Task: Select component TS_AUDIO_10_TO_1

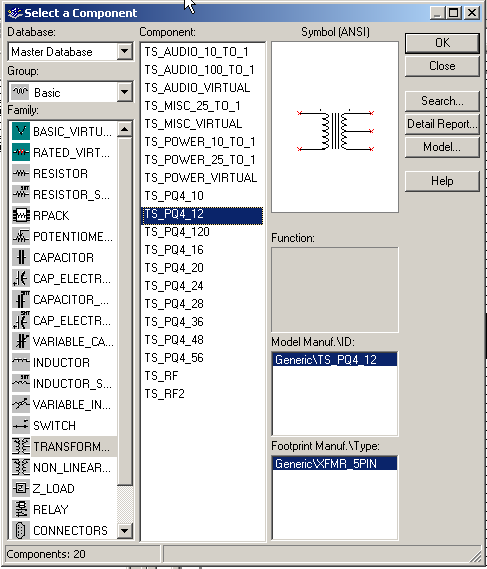Action: click(196, 52)
